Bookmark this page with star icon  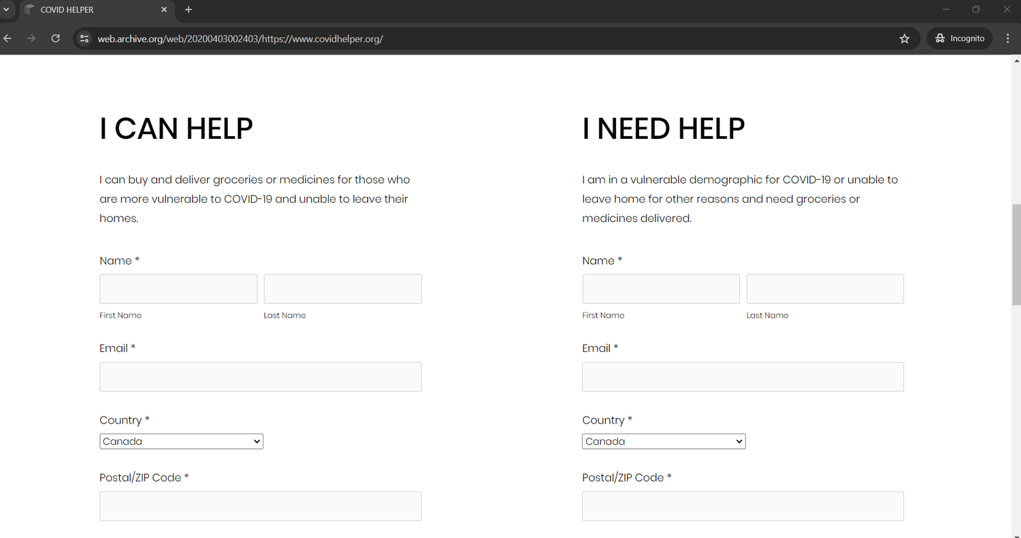pos(904,38)
